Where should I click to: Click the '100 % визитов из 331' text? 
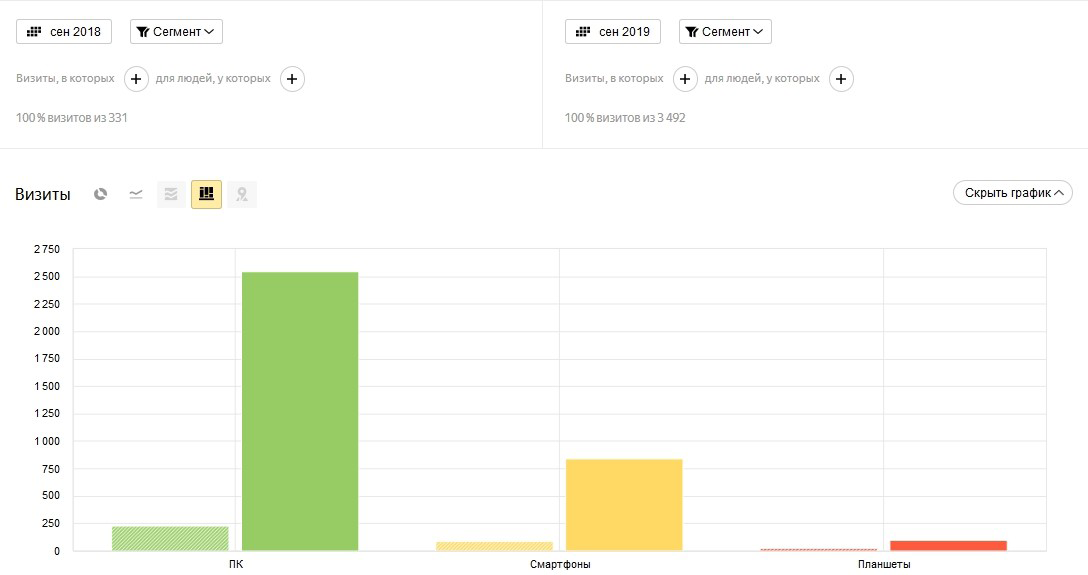pyautogui.click(x=71, y=118)
